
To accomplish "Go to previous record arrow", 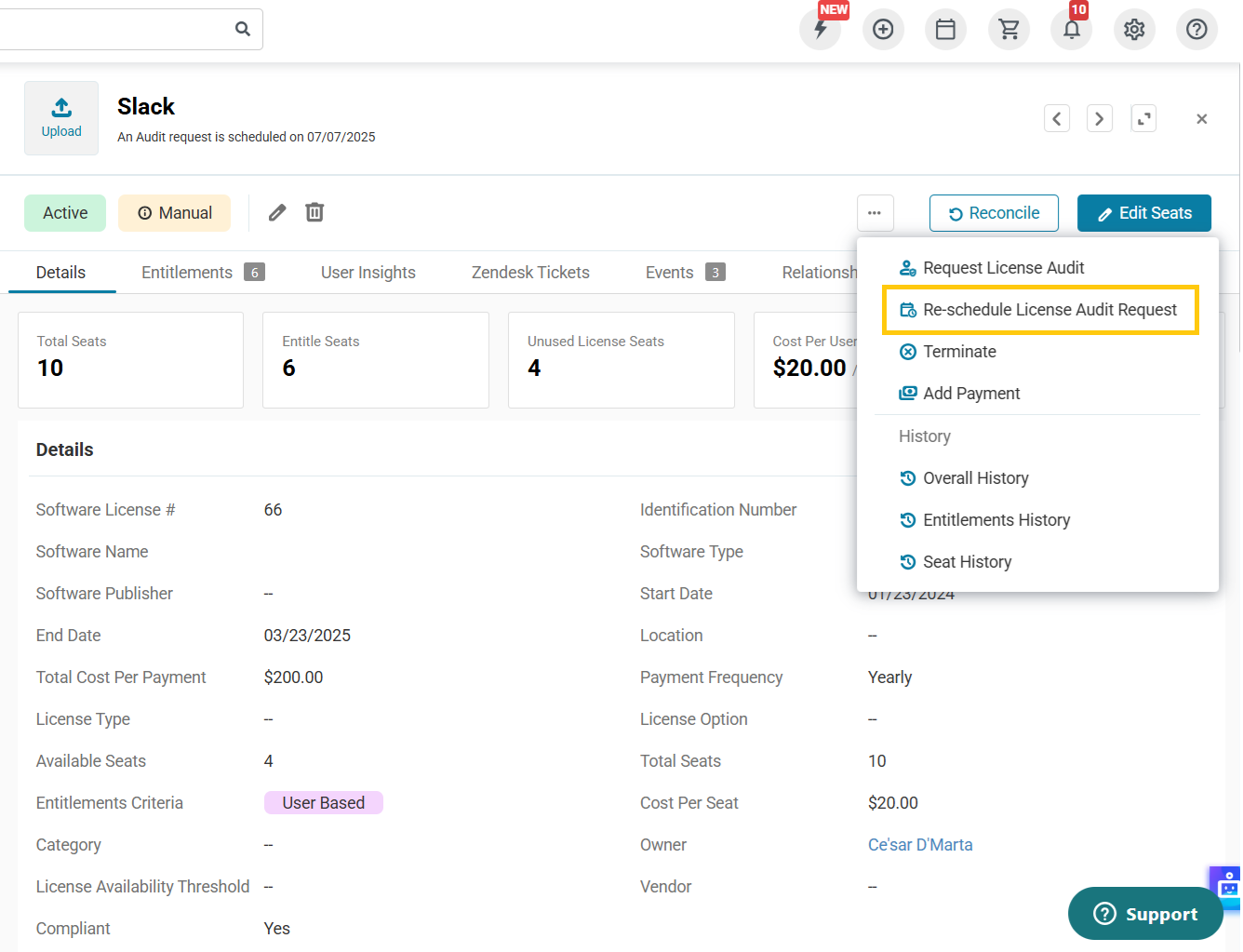I will point(1057,118).
